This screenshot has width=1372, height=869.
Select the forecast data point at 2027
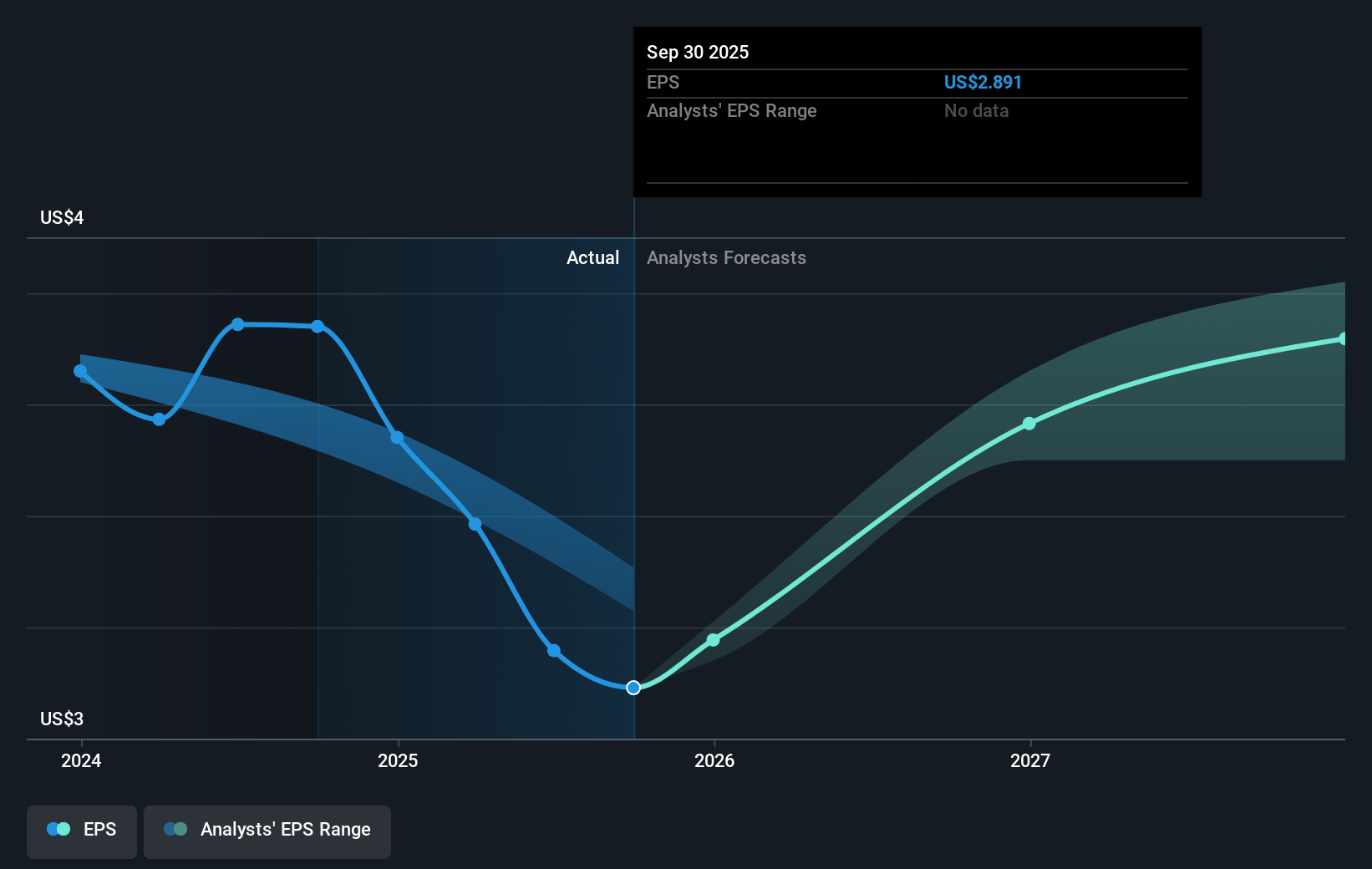coord(1029,424)
